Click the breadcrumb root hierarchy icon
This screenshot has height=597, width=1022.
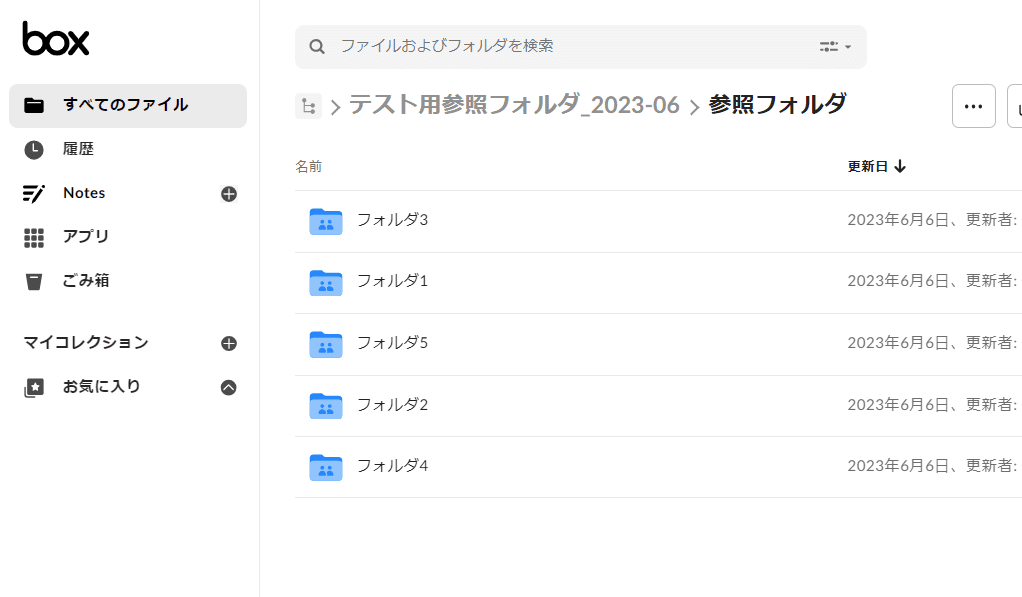tap(308, 105)
